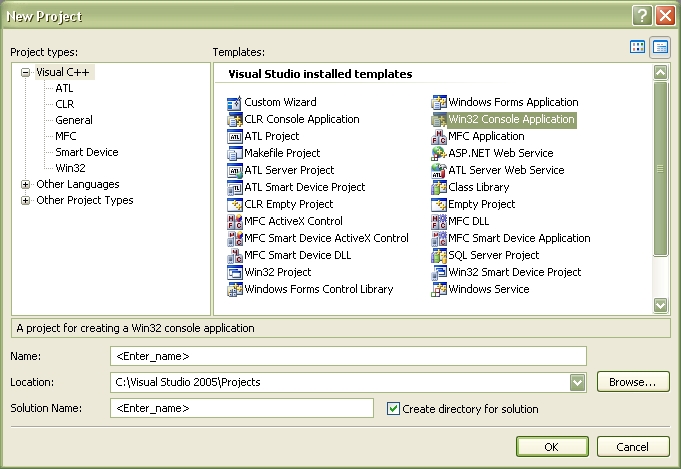The height and width of the screenshot is (469, 681).
Task: Click the templates vertical scrollbar thumb
Action: 660,168
